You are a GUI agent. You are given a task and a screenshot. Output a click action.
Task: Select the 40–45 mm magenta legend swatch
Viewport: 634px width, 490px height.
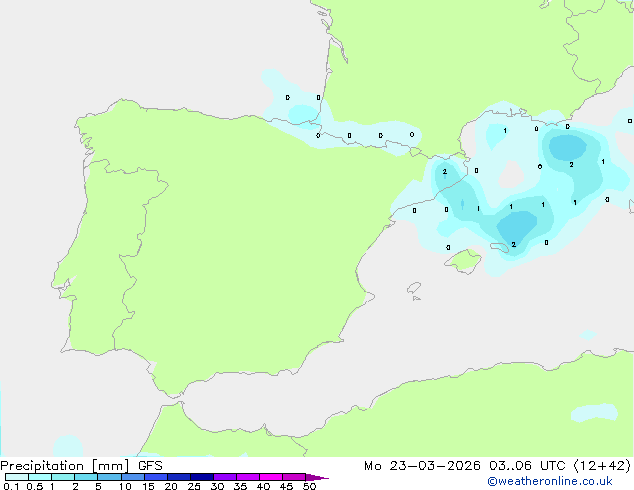pyautogui.click(x=271, y=477)
